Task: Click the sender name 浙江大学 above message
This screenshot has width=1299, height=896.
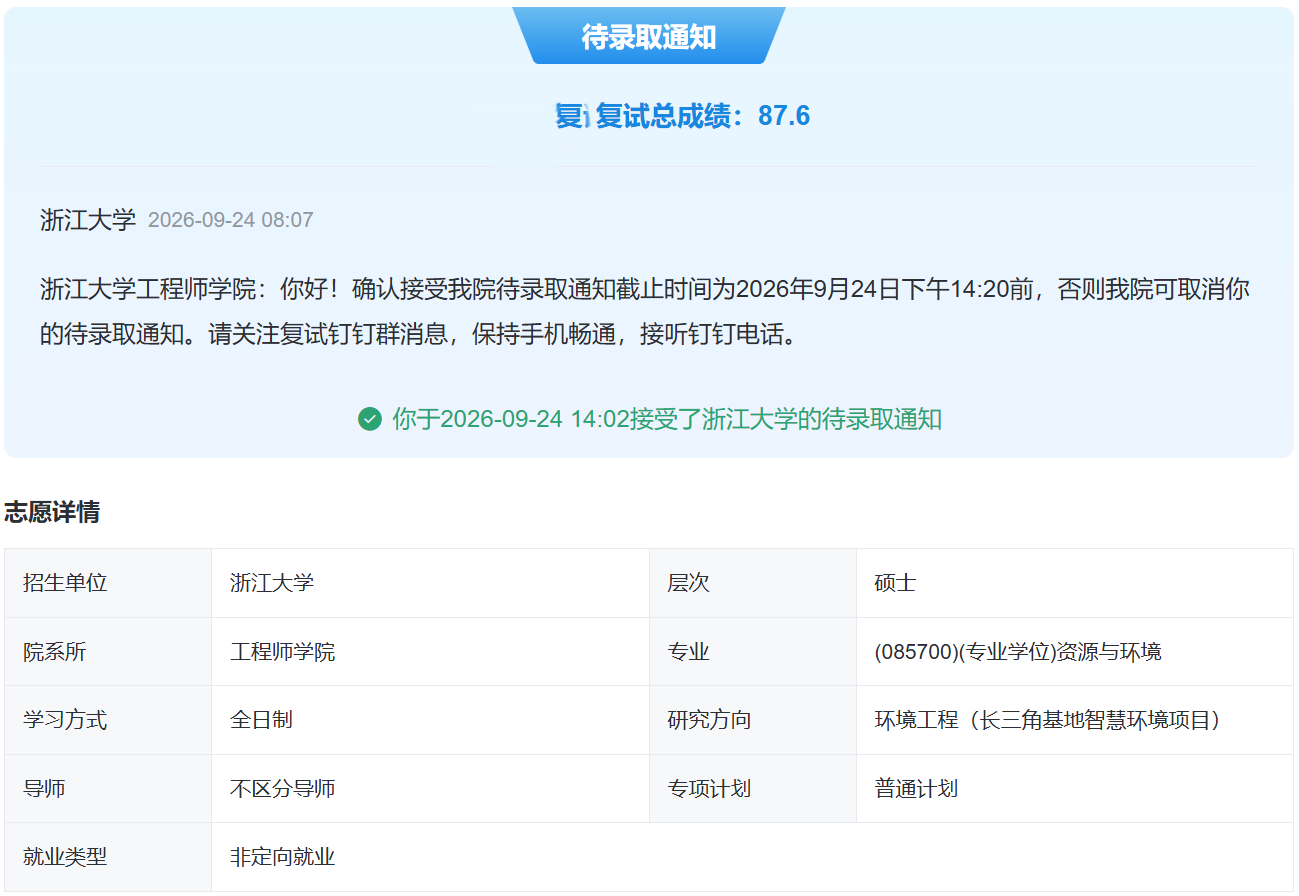Action: click(88, 220)
